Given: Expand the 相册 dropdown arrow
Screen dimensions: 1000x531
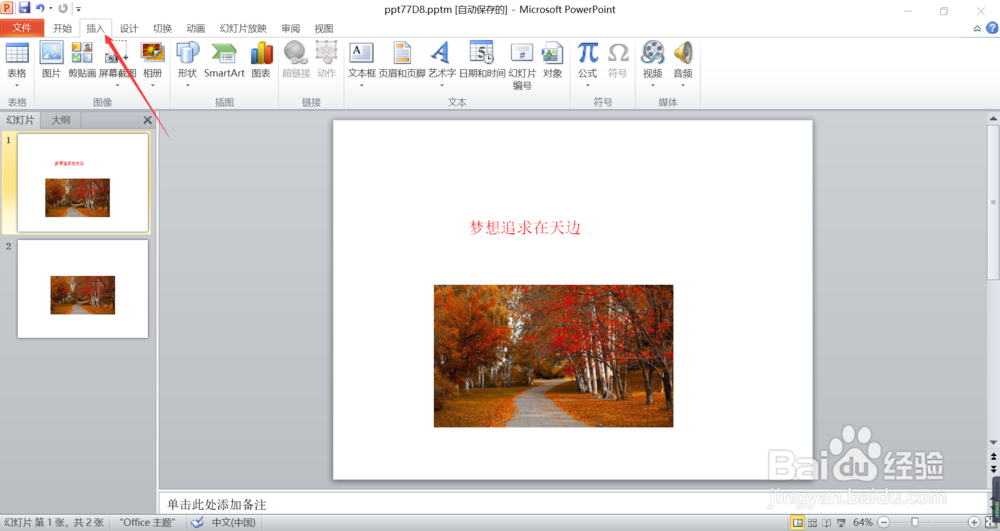Looking at the screenshot, I should (152, 85).
